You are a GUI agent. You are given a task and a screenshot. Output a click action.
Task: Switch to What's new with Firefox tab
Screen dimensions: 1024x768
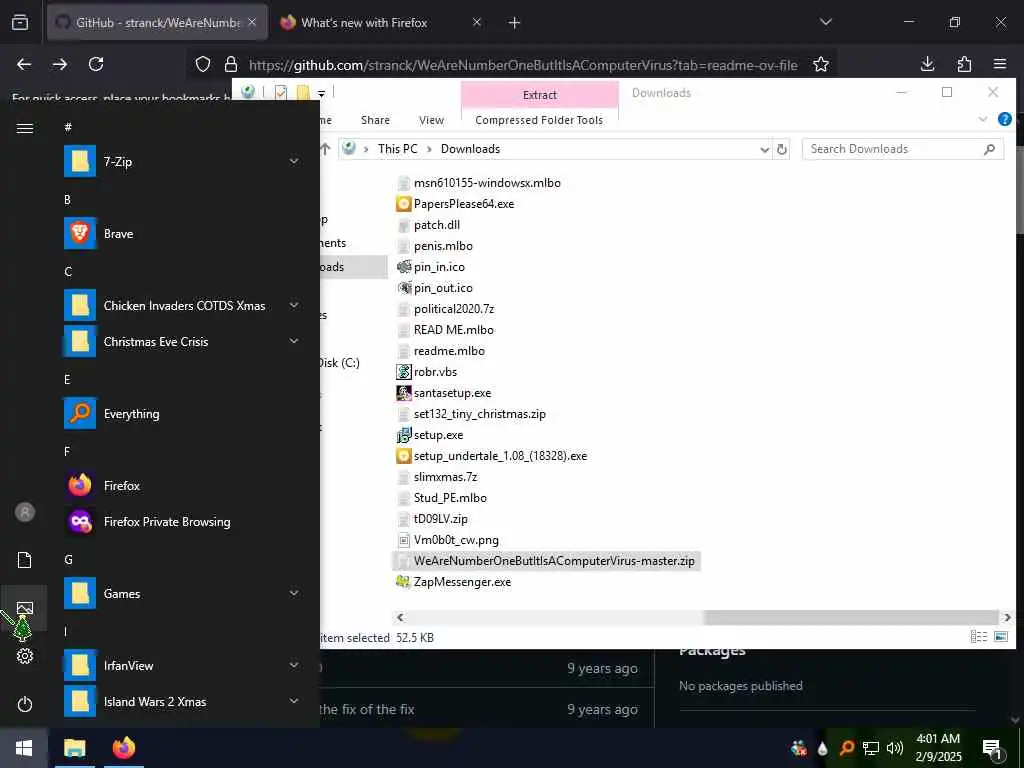pos(381,22)
